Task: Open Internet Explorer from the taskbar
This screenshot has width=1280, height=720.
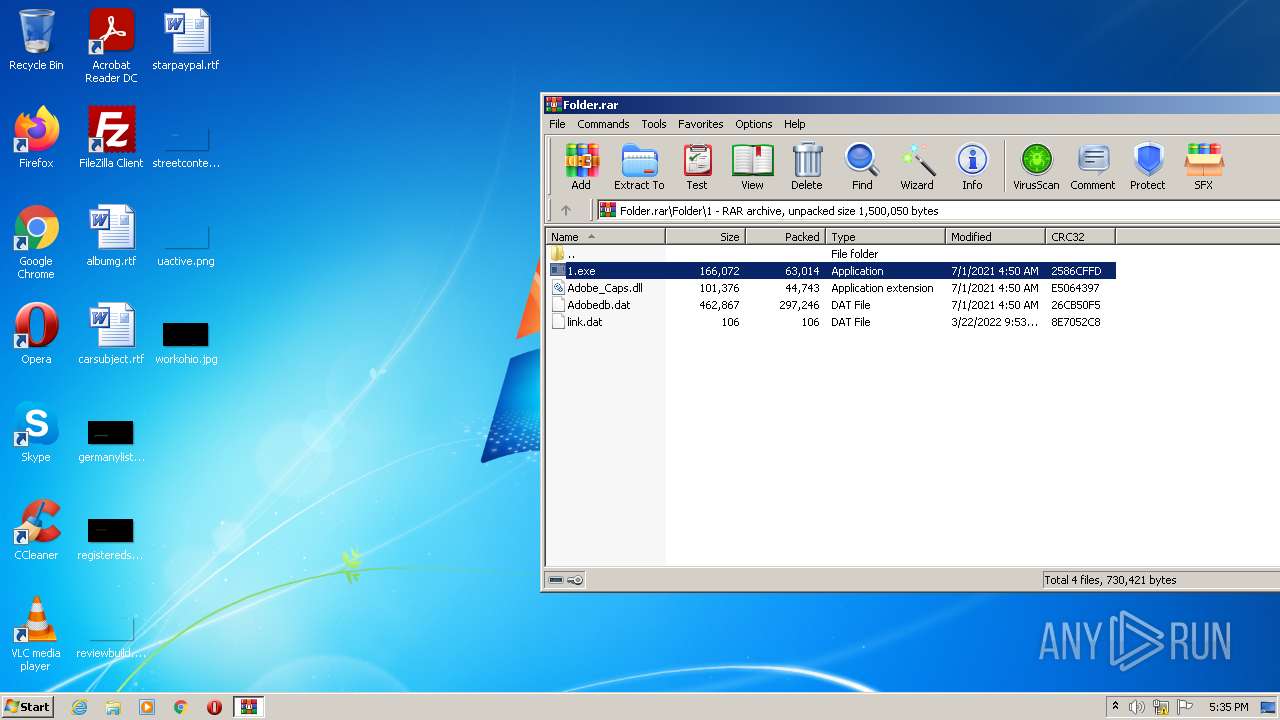Action: [x=79, y=706]
